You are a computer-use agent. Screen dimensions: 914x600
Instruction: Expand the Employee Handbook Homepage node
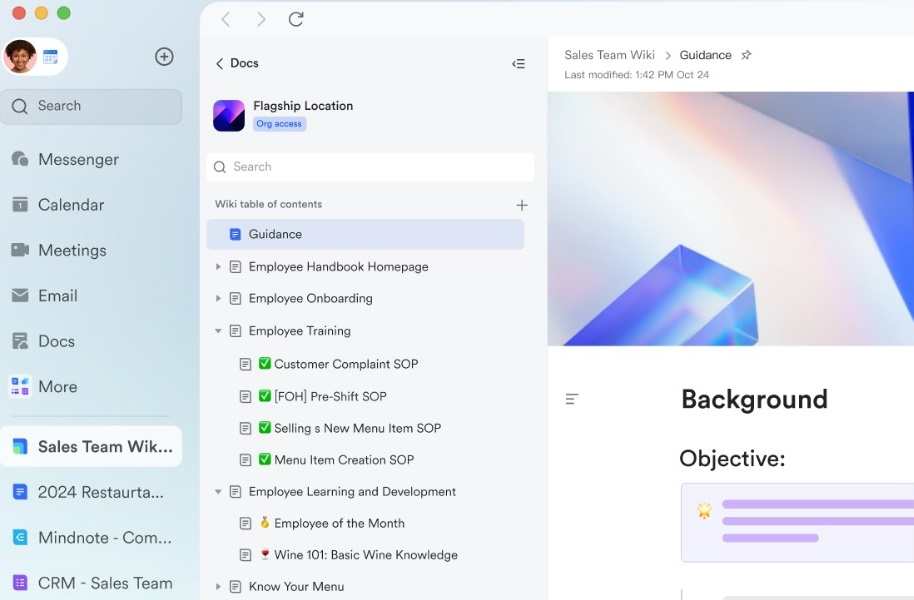point(218,267)
